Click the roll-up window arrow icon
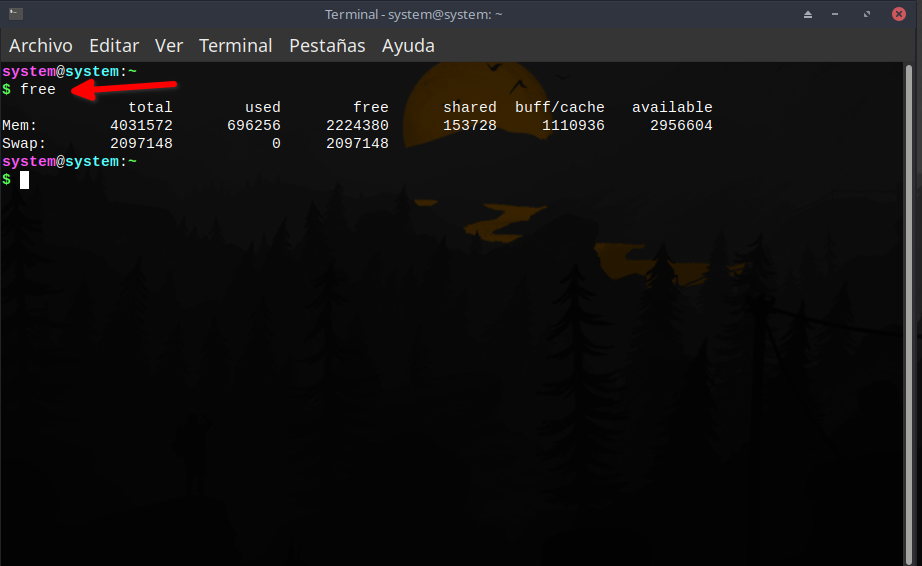Image resolution: width=922 pixels, height=566 pixels. (808, 14)
